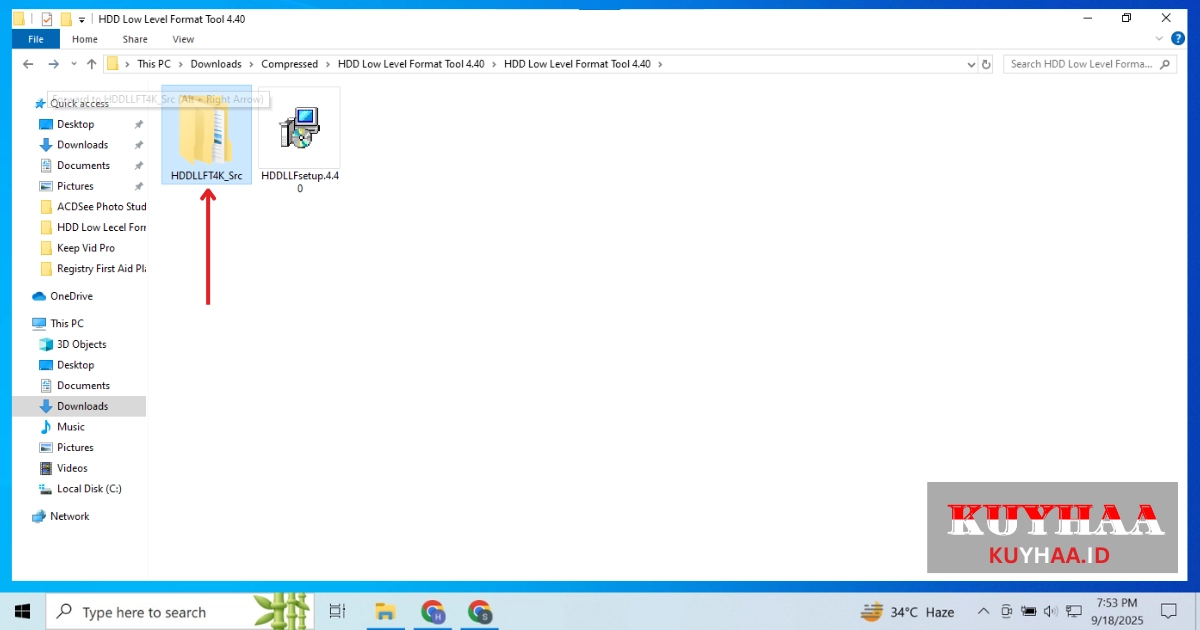Screen dimensions: 1200x630
Task: Select This PC in the navigation pane
Action: [x=67, y=323]
